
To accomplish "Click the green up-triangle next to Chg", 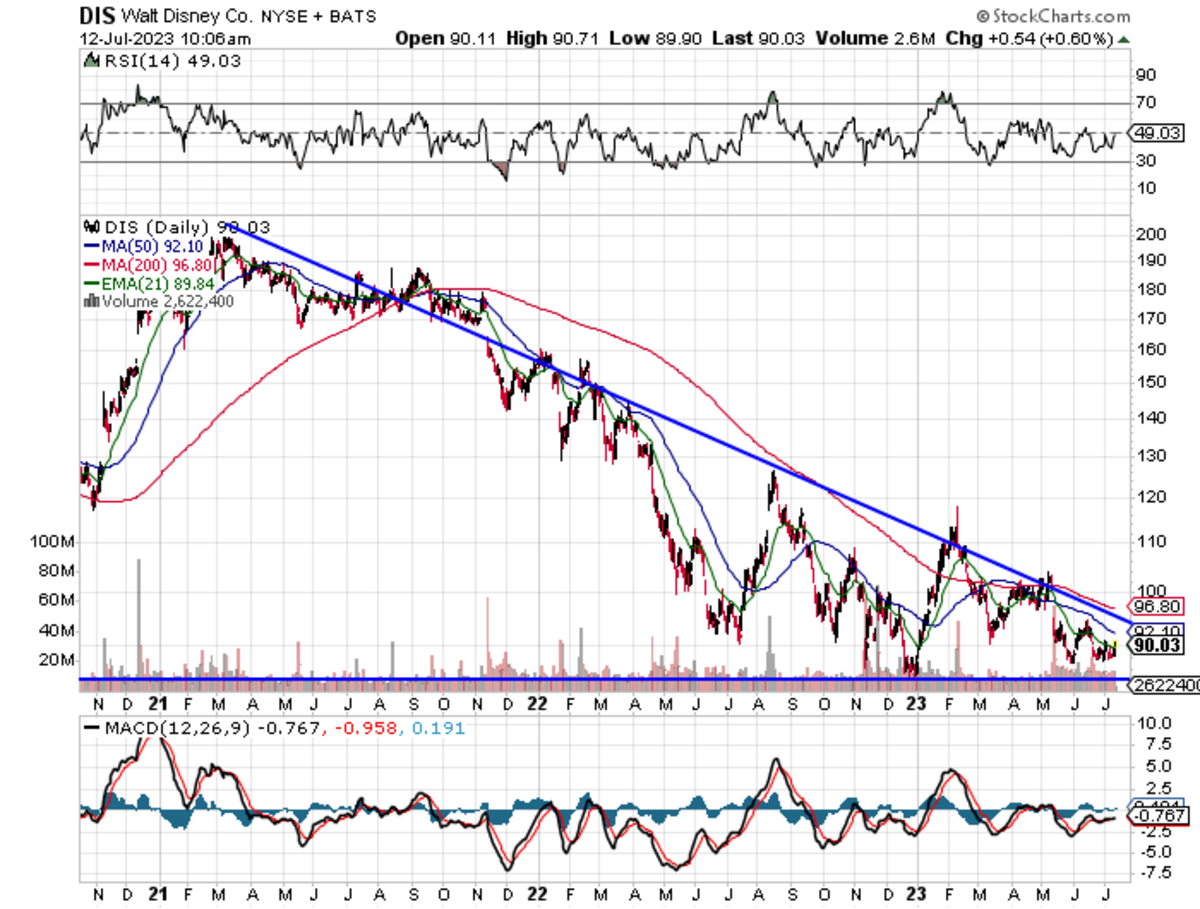I will 1124,39.
